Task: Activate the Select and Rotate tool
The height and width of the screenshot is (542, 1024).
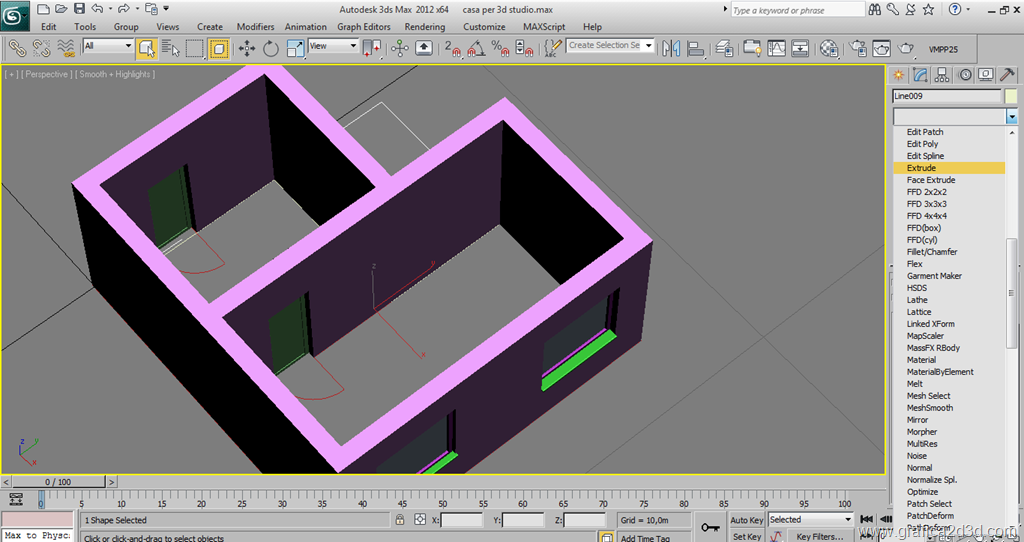Action: point(271,47)
